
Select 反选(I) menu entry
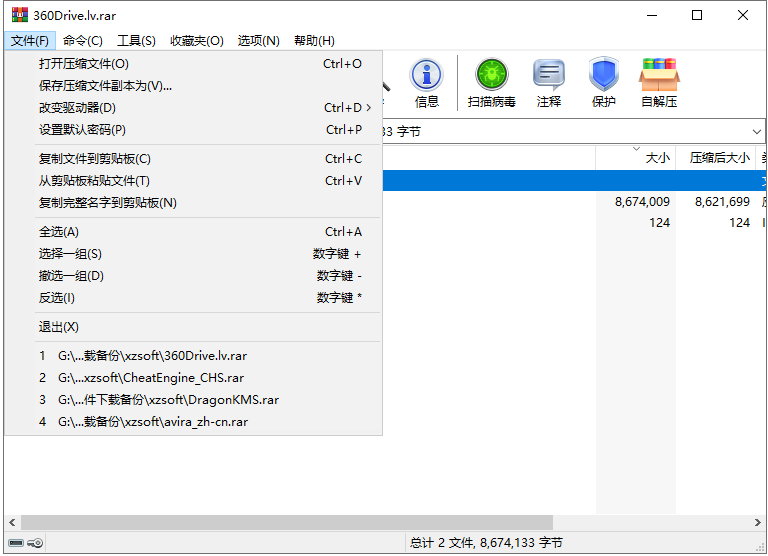point(193,298)
